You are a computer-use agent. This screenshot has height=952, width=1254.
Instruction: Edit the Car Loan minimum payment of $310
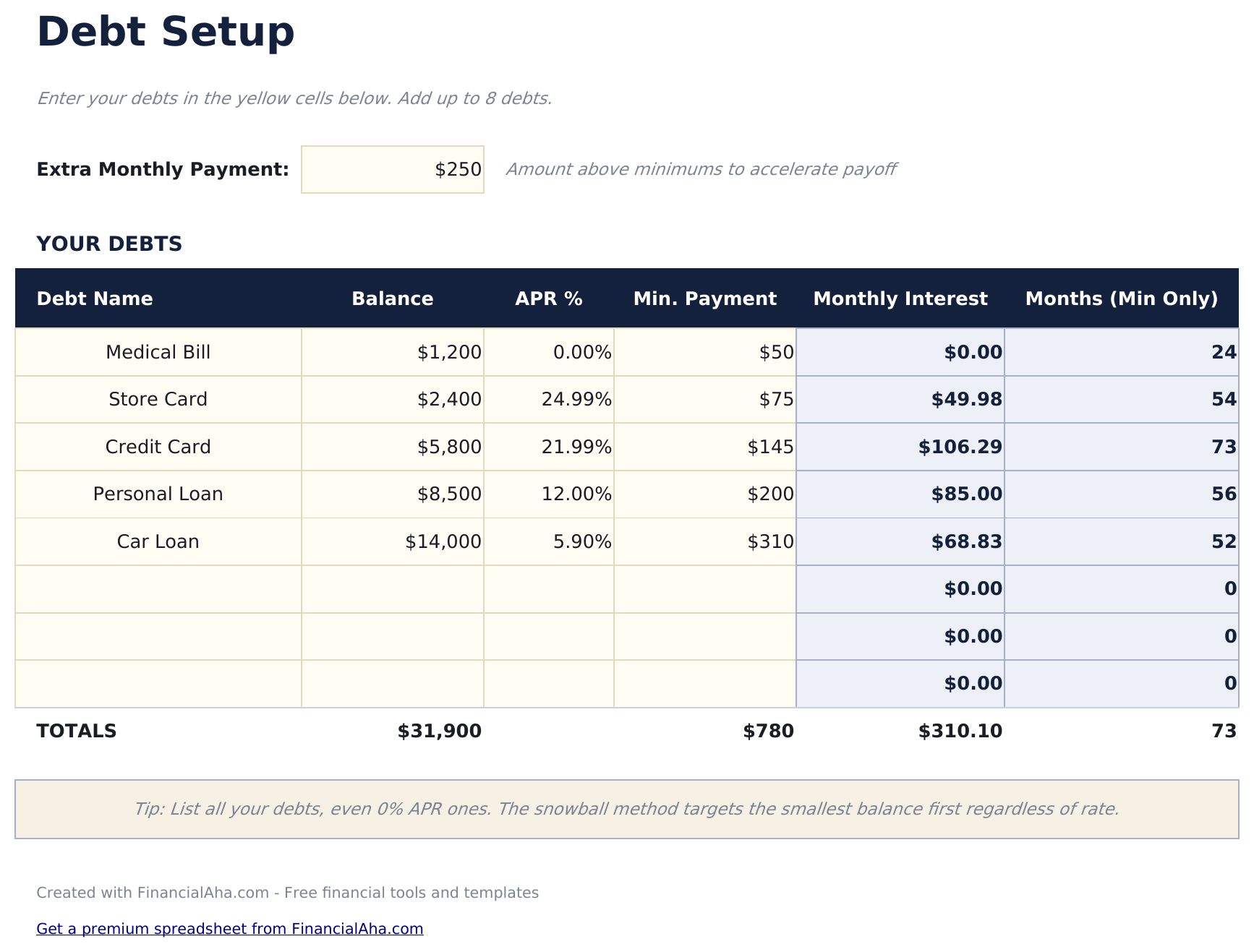point(704,541)
